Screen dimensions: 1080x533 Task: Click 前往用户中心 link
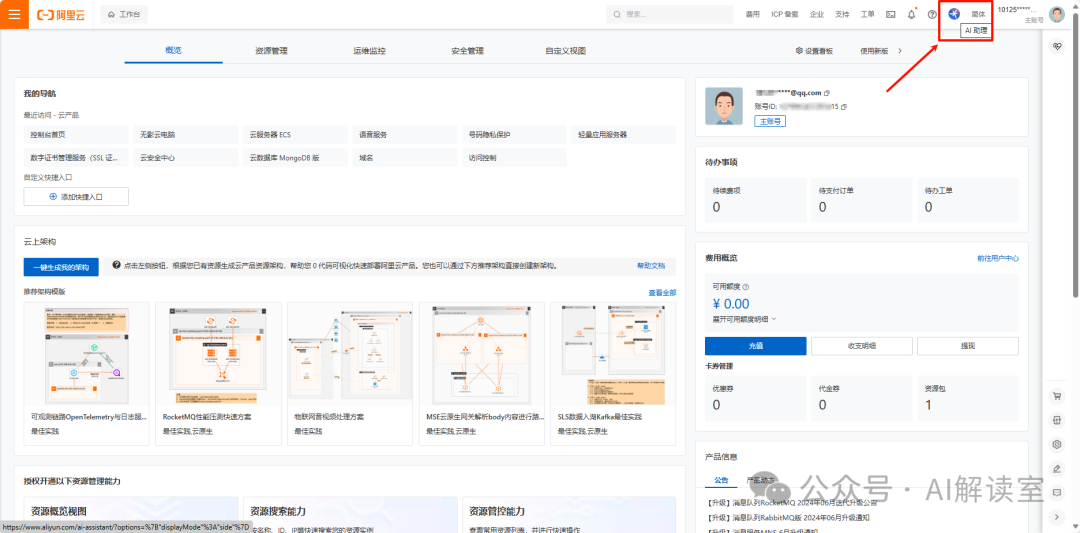(x=997, y=258)
